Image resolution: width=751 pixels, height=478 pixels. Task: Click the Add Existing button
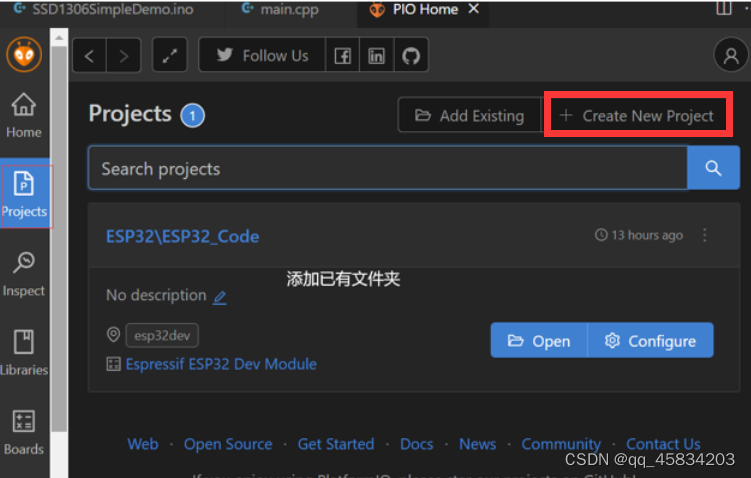point(469,115)
